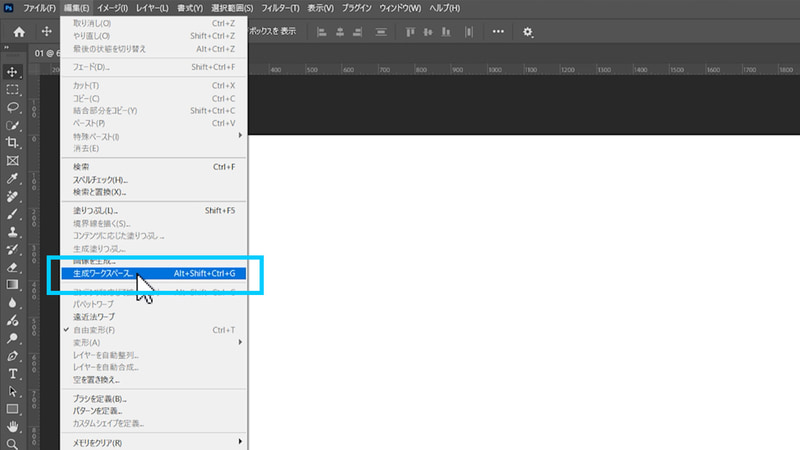The width and height of the screenshot is (800, 450).
Task: Align right edges in options bar
Action: [x=358, y=32]
